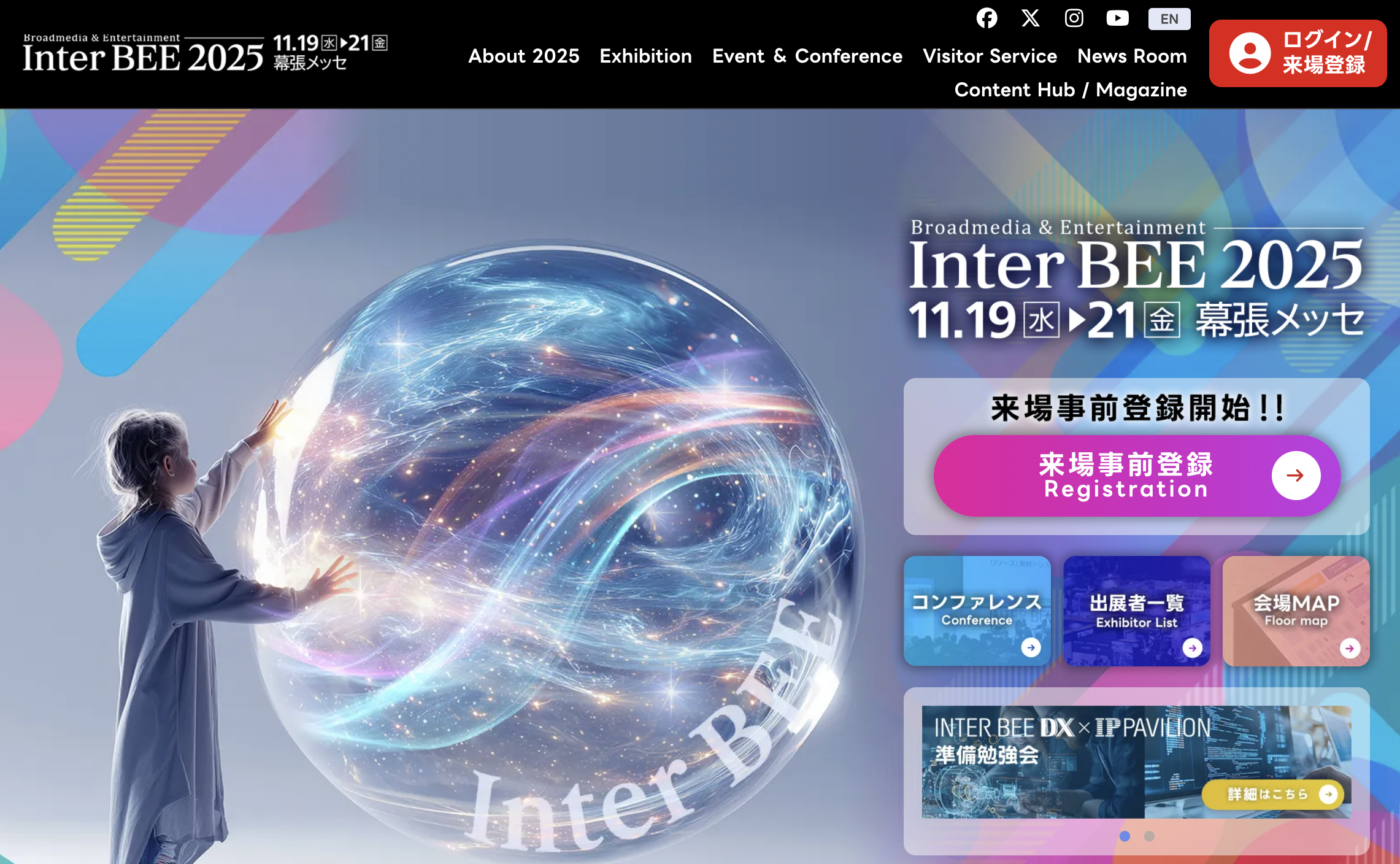Click the yellow 詳細はこちら button
This screenshot has height=864, width=1400.
coord(1273,795)
